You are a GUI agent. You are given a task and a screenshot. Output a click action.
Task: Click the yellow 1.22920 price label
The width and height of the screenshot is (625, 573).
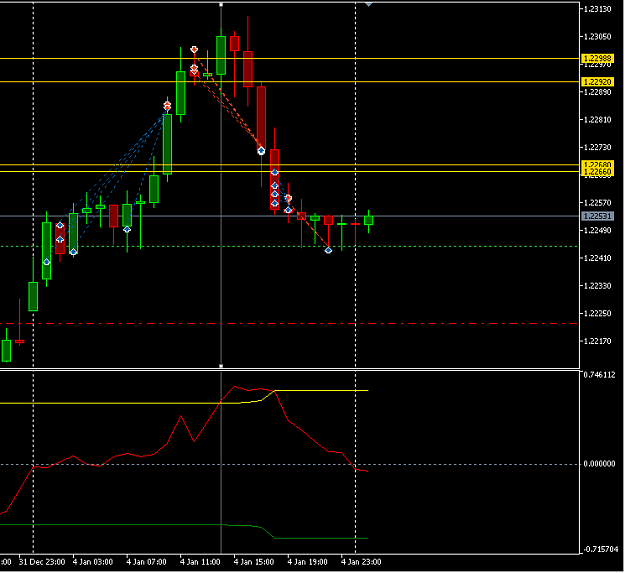[x=597, y=82]
